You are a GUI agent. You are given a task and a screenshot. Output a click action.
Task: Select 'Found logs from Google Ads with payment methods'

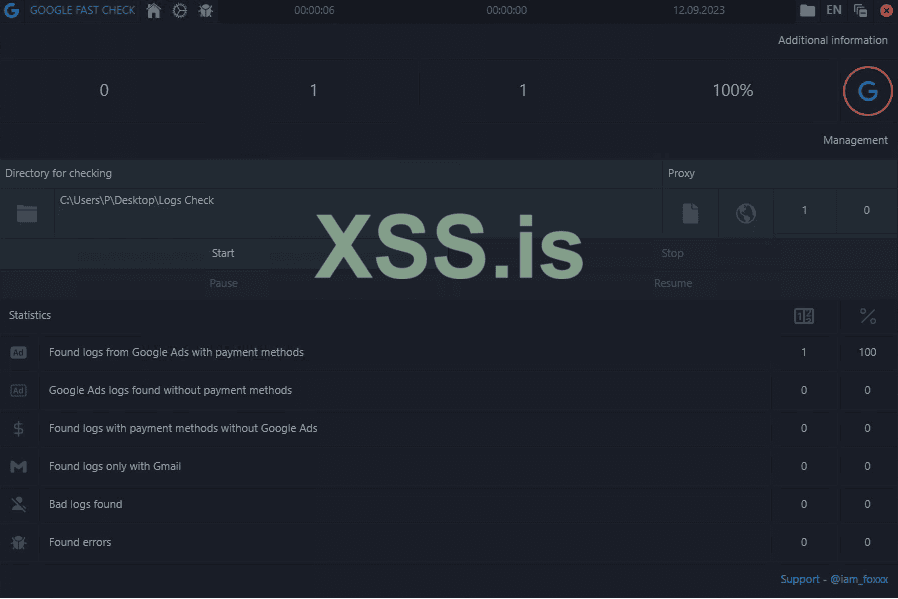(x=176, y=352)
